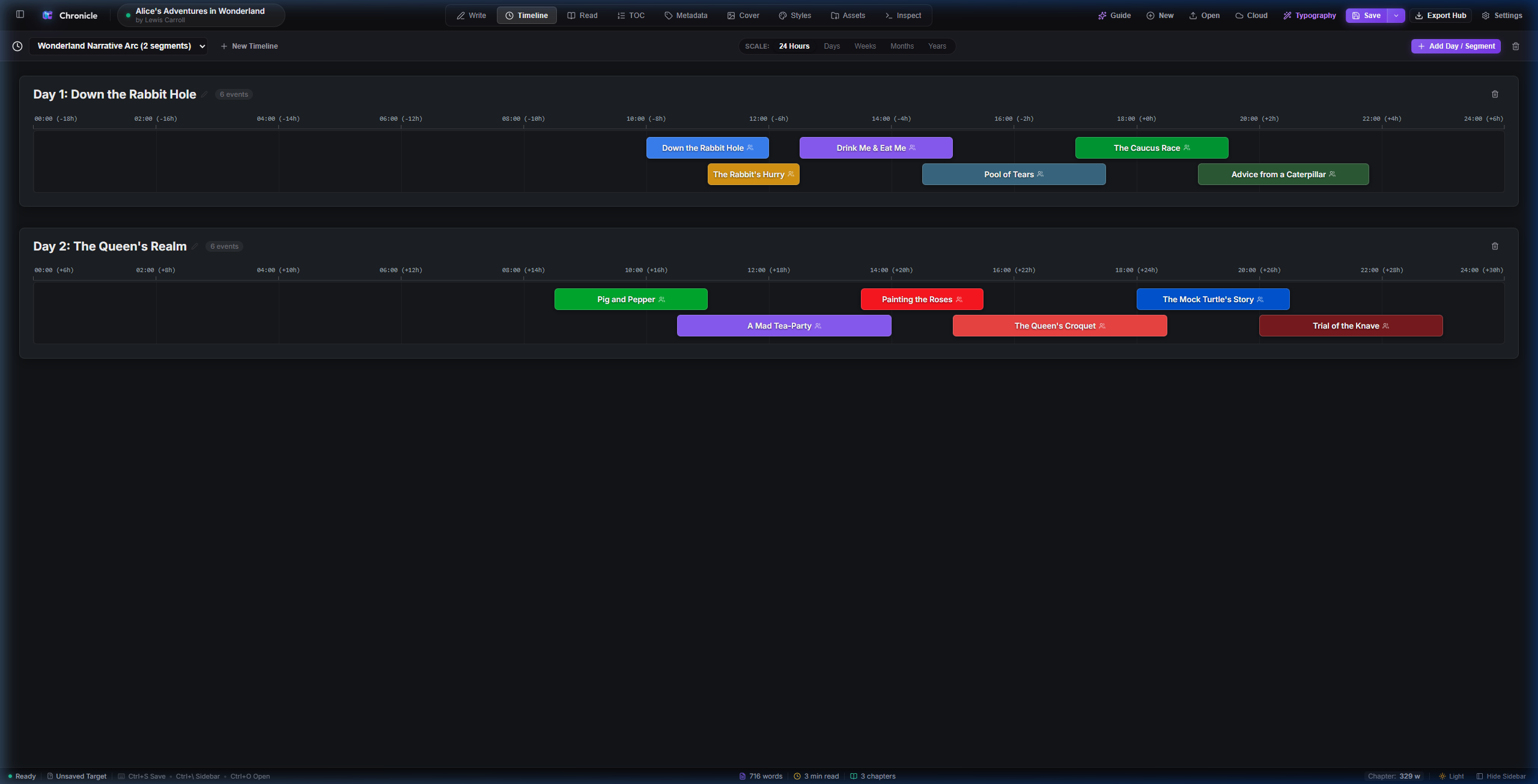Click the Export Hub button
1538x784 pixels.
click(1440, 16)
